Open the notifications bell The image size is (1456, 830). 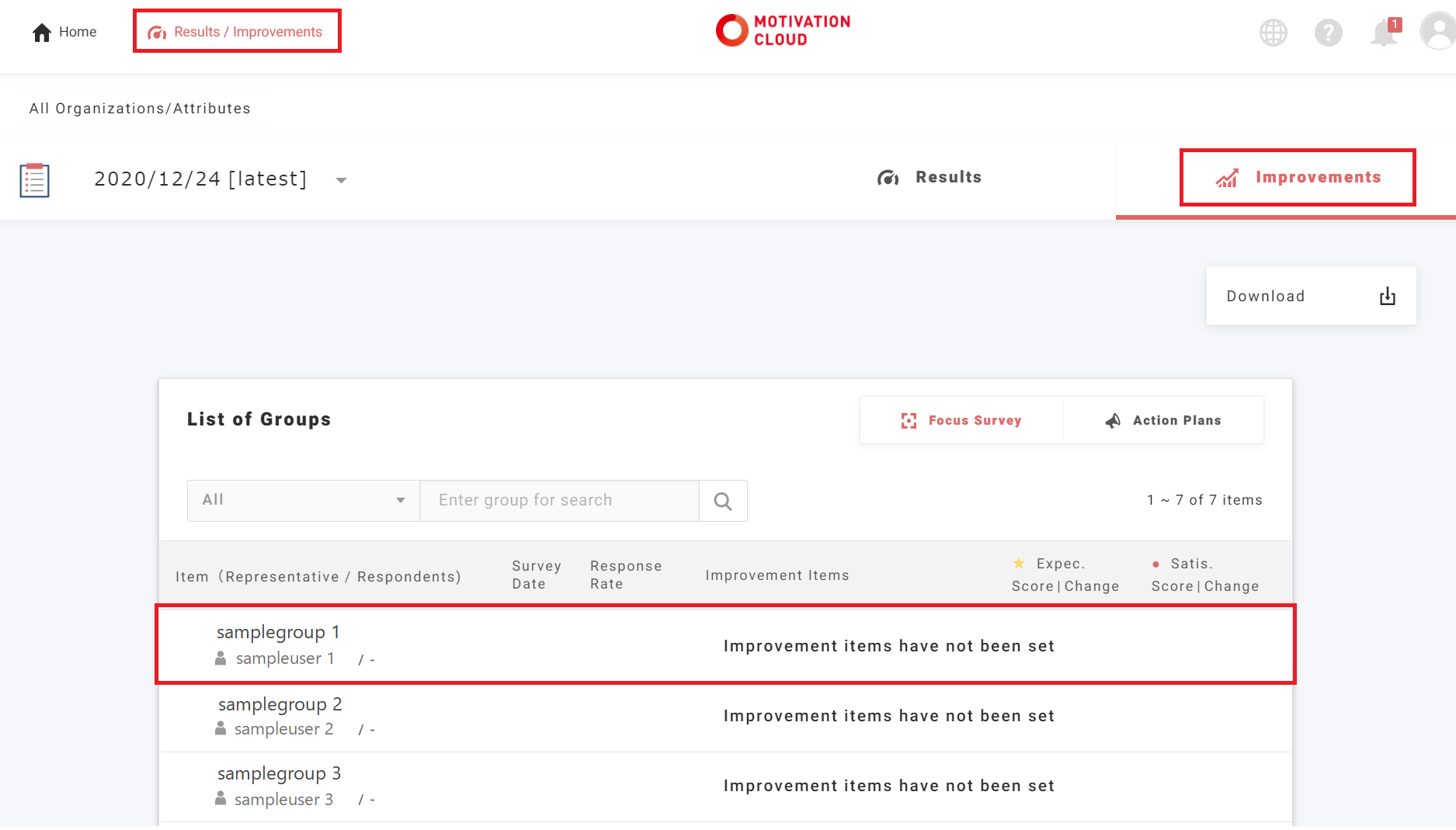[x=1384, y=33]
